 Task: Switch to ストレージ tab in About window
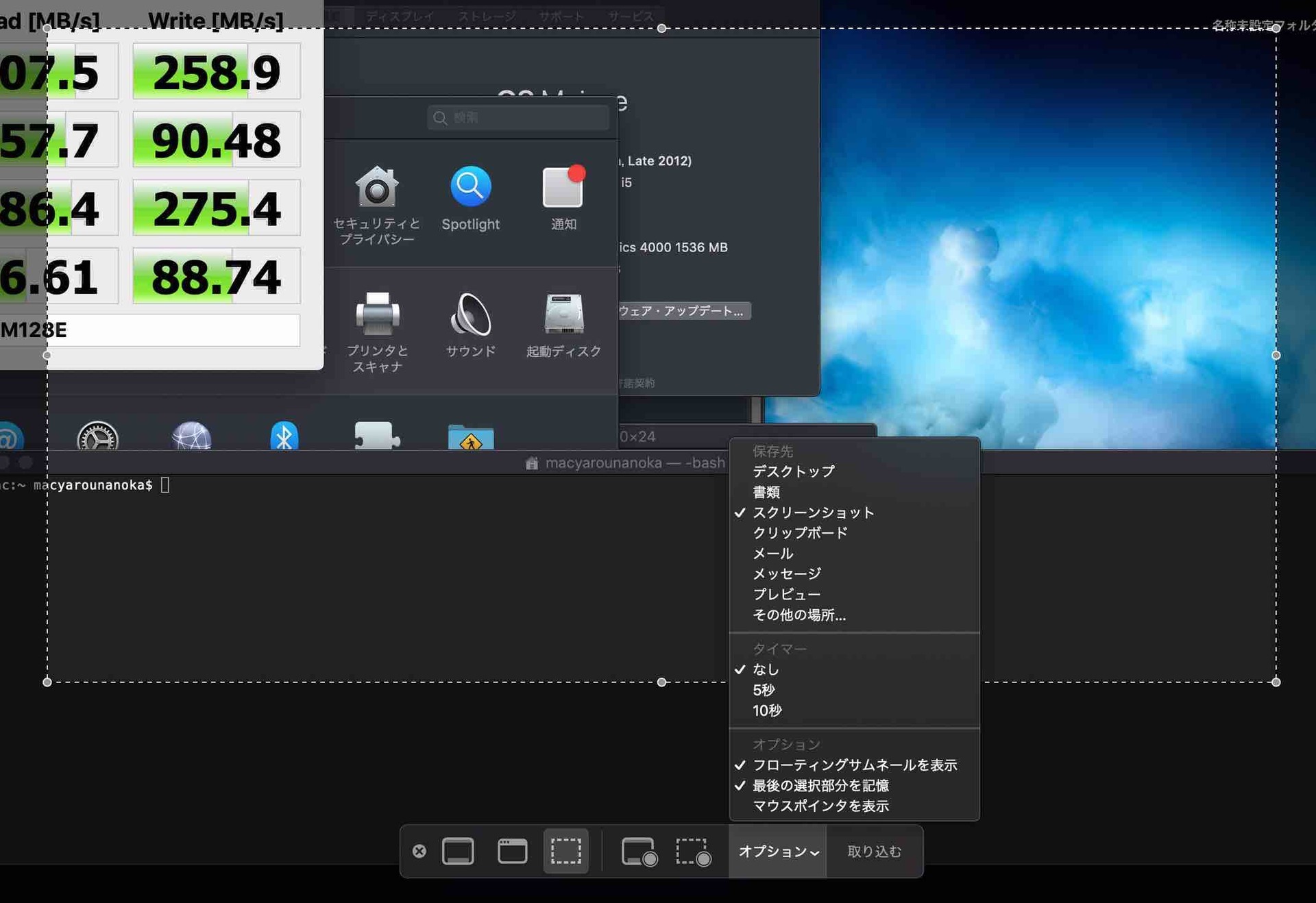pos(487,16)
